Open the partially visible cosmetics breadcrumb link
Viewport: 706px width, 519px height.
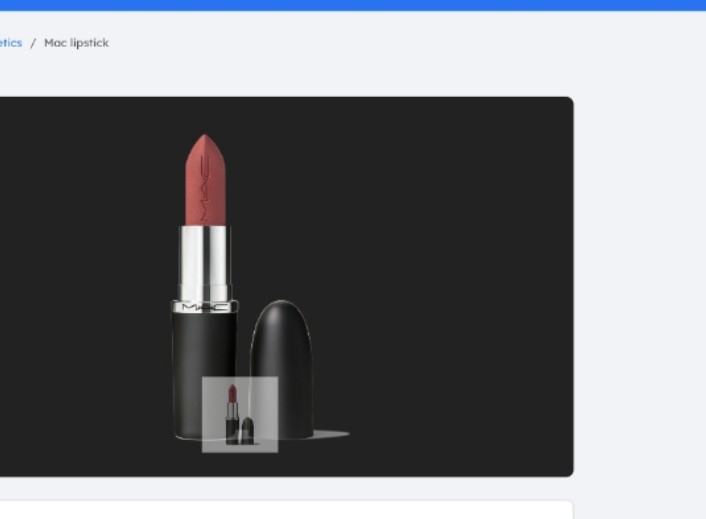click(11, 43)
